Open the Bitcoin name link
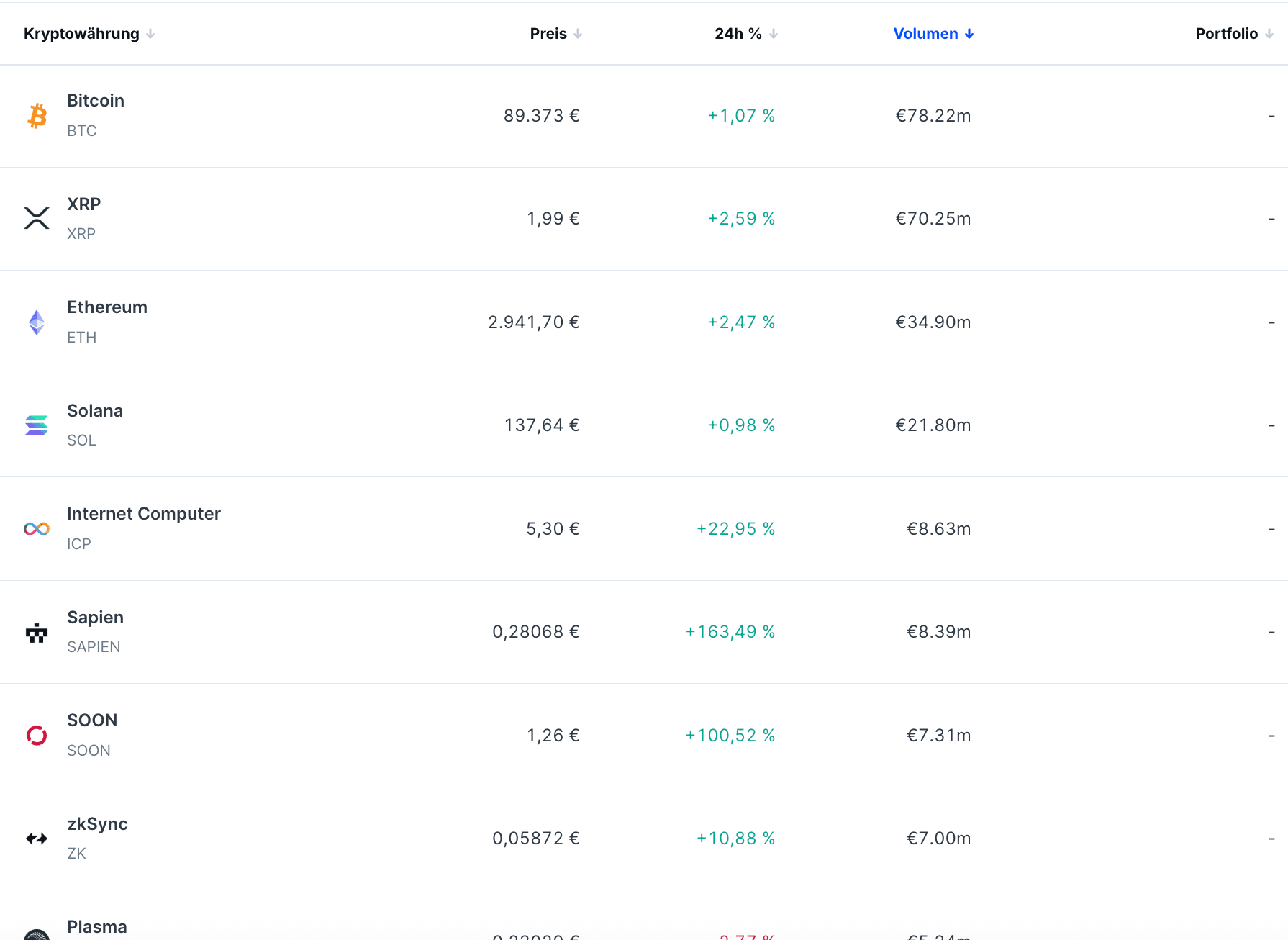Screen dimensions: 1288x940 (x=96, y=101)
